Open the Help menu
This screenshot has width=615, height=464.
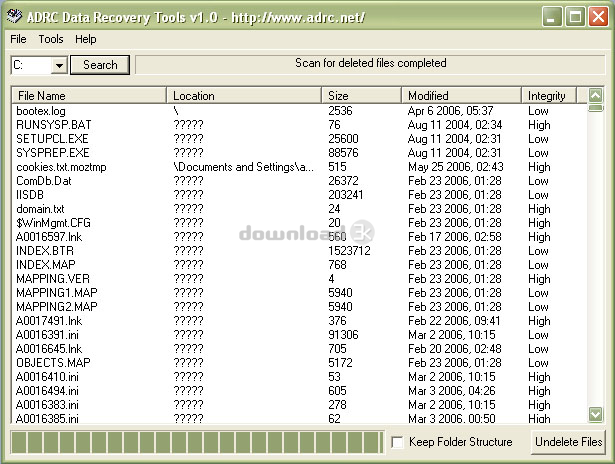[86, 39]
